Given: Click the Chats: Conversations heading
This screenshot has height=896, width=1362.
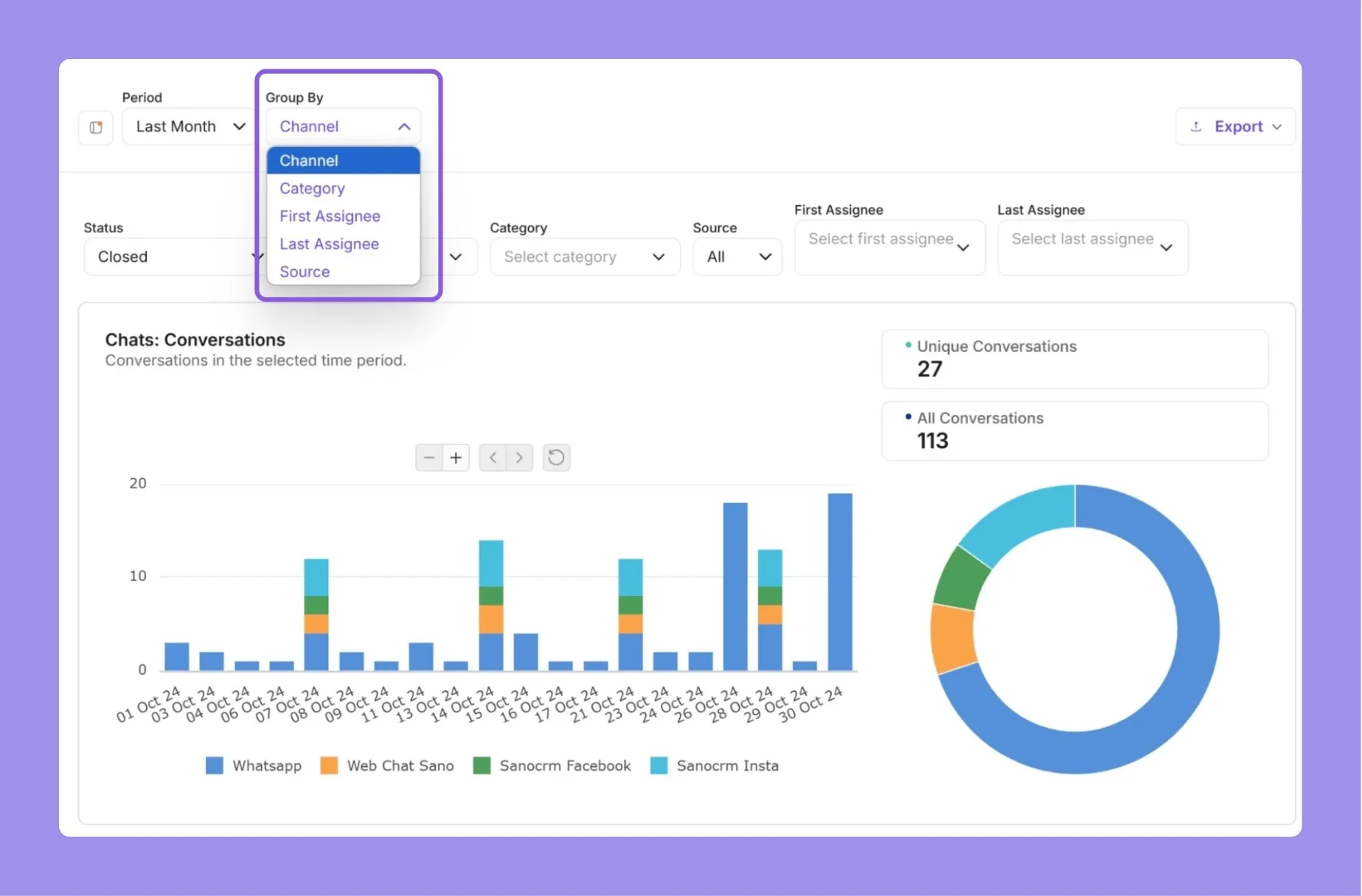Looking at the screenshot, I should tap(195, 340).
